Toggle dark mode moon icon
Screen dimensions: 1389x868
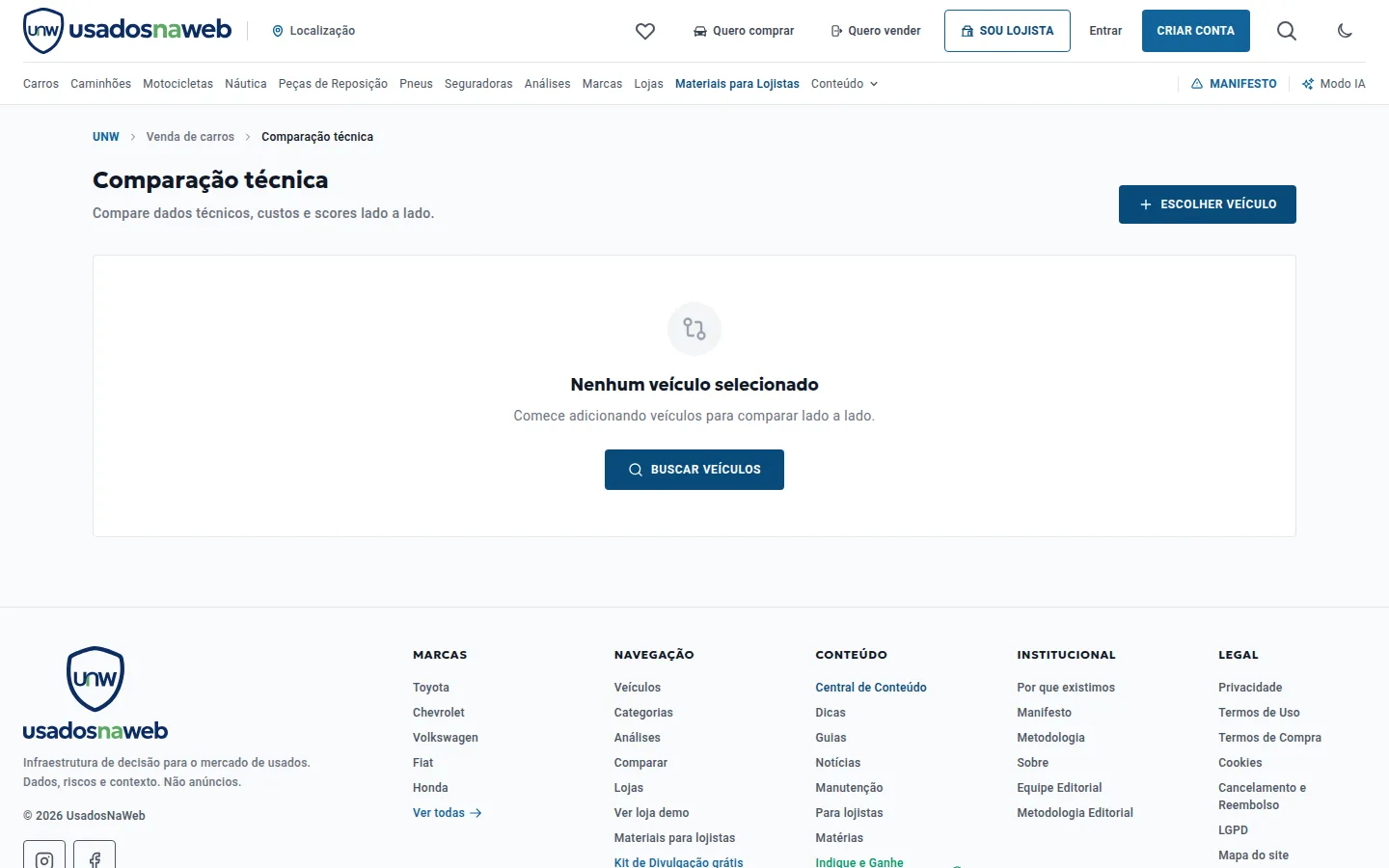1345,31
